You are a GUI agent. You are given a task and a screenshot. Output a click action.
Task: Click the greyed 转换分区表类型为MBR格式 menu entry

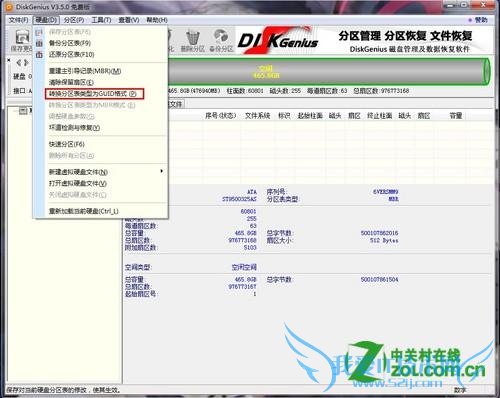tap(92, 105)
